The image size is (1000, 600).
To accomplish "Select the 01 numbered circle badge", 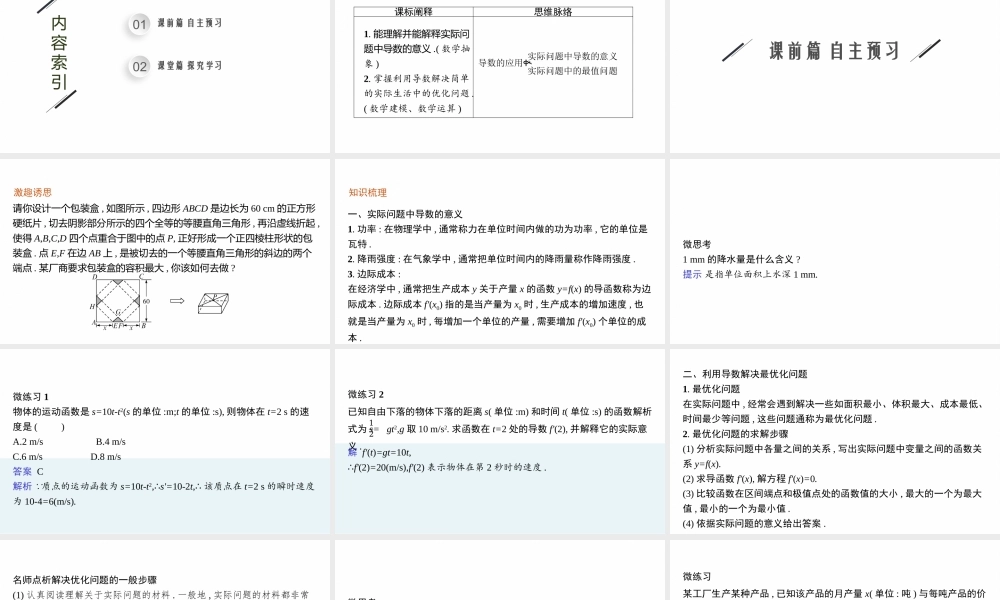I will [x=137, y=25].
